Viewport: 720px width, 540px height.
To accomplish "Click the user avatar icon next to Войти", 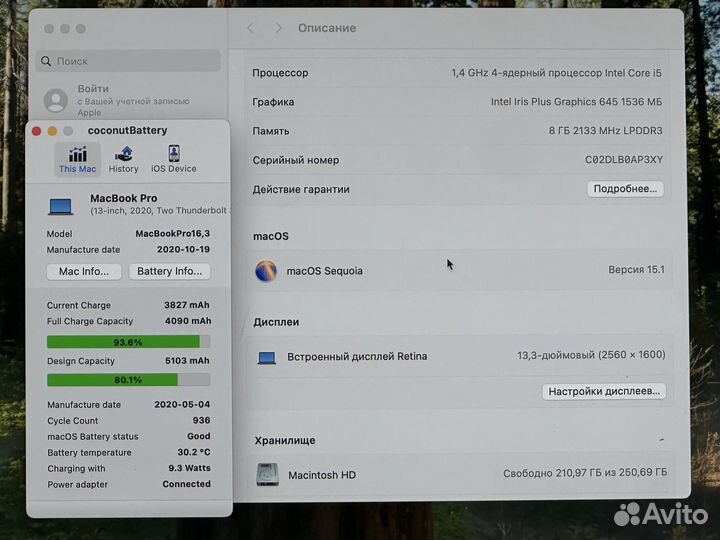I will (x=56, y=100).
